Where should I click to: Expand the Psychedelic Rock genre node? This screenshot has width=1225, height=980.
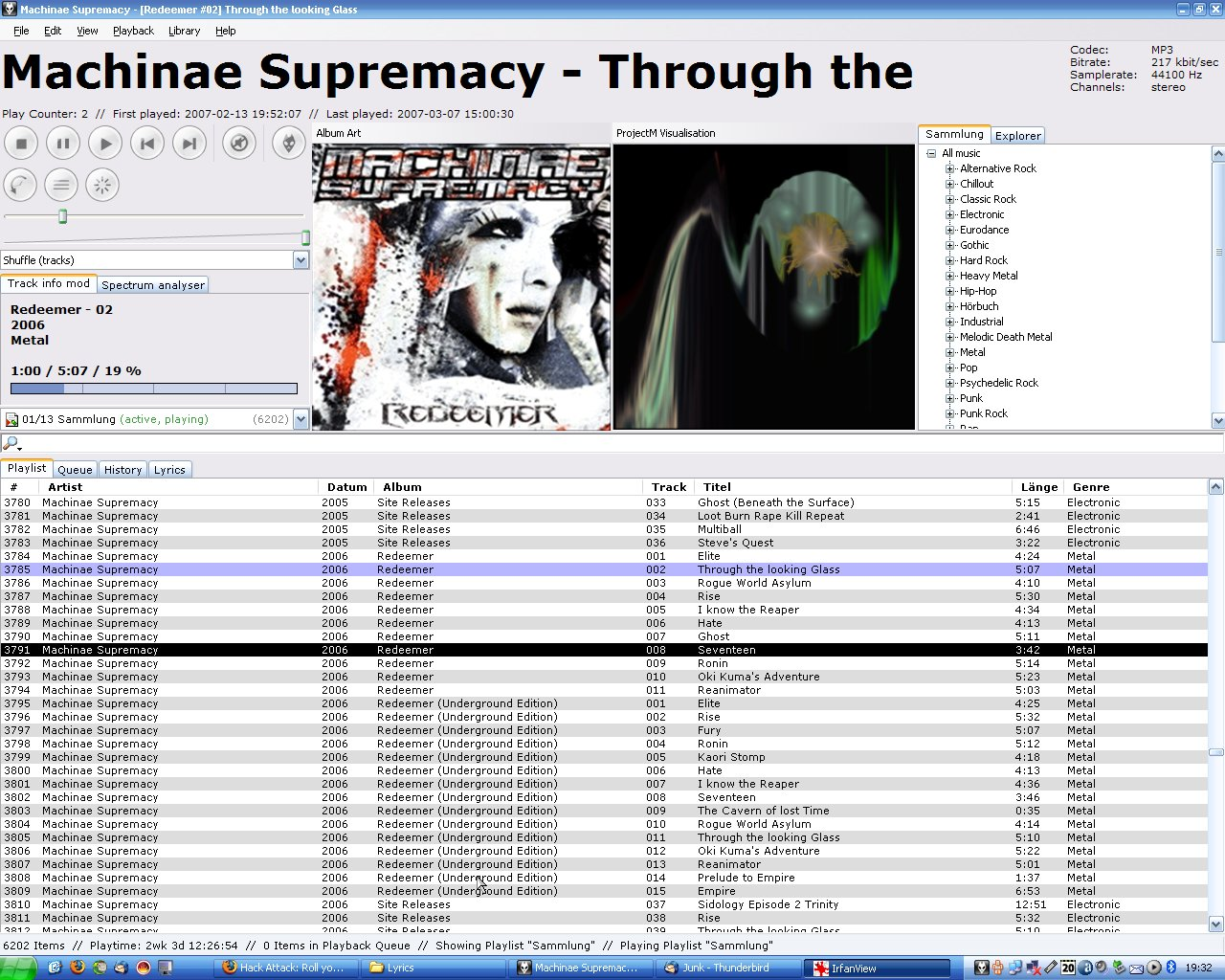click(x=950, y=383)
